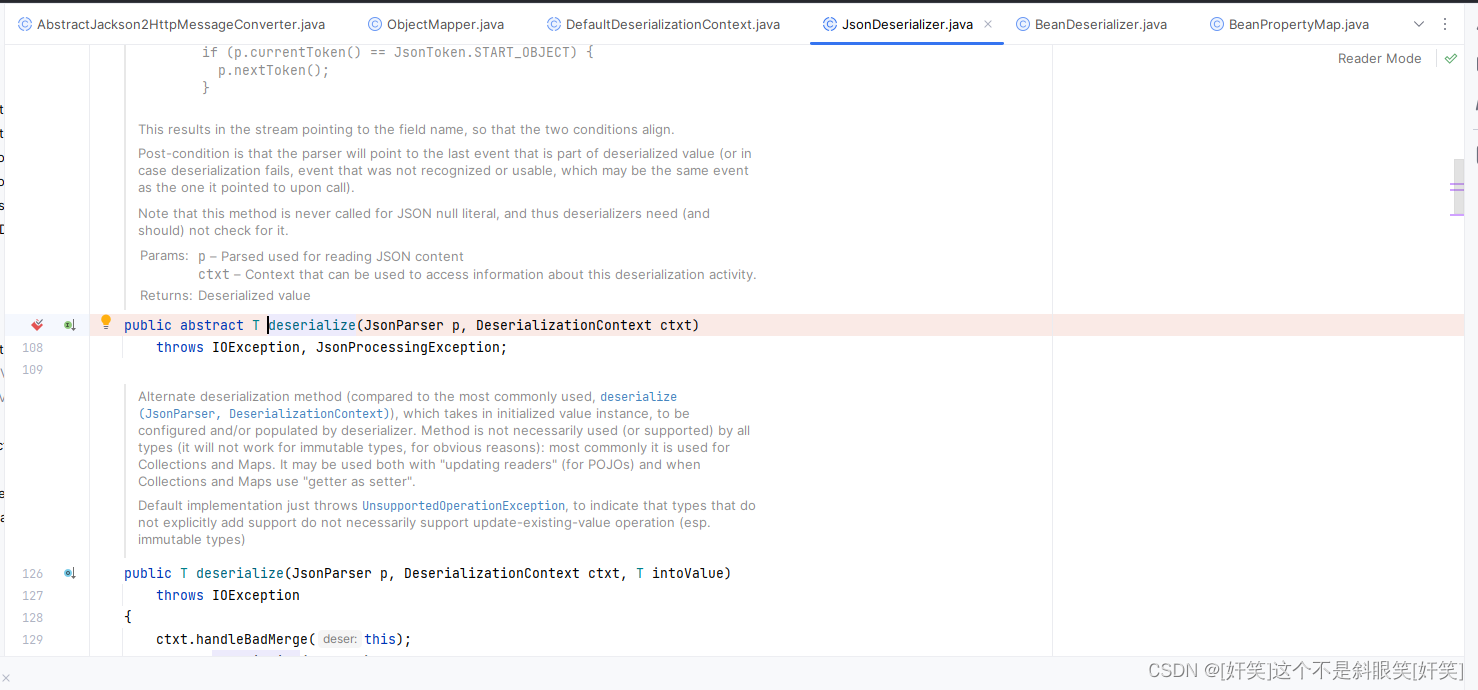This screenshot has height=690, width=1478.
Task: Click the class icon on BeanPropertyMap.java tab
Action: 1217,23
